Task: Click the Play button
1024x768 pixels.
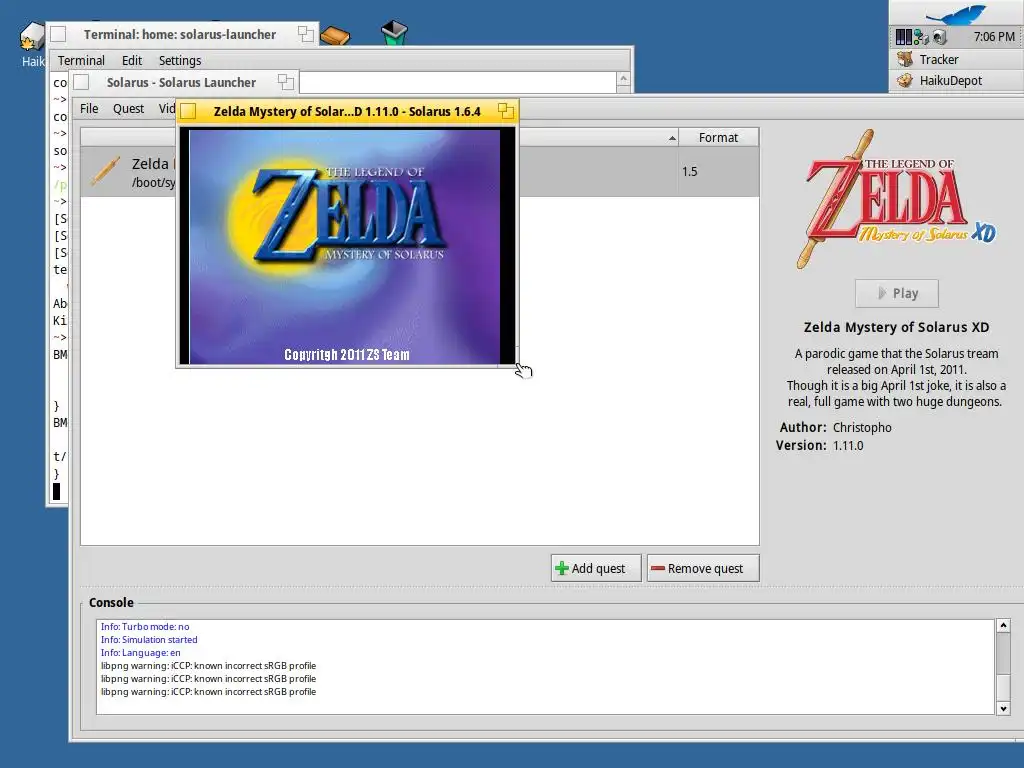Action: (897, 293)
